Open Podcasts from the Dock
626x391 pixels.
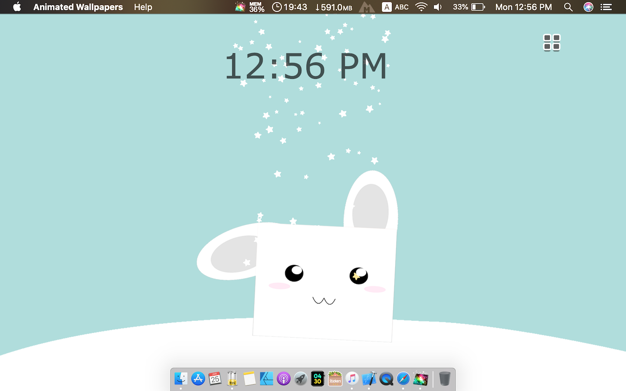(283, 378)
